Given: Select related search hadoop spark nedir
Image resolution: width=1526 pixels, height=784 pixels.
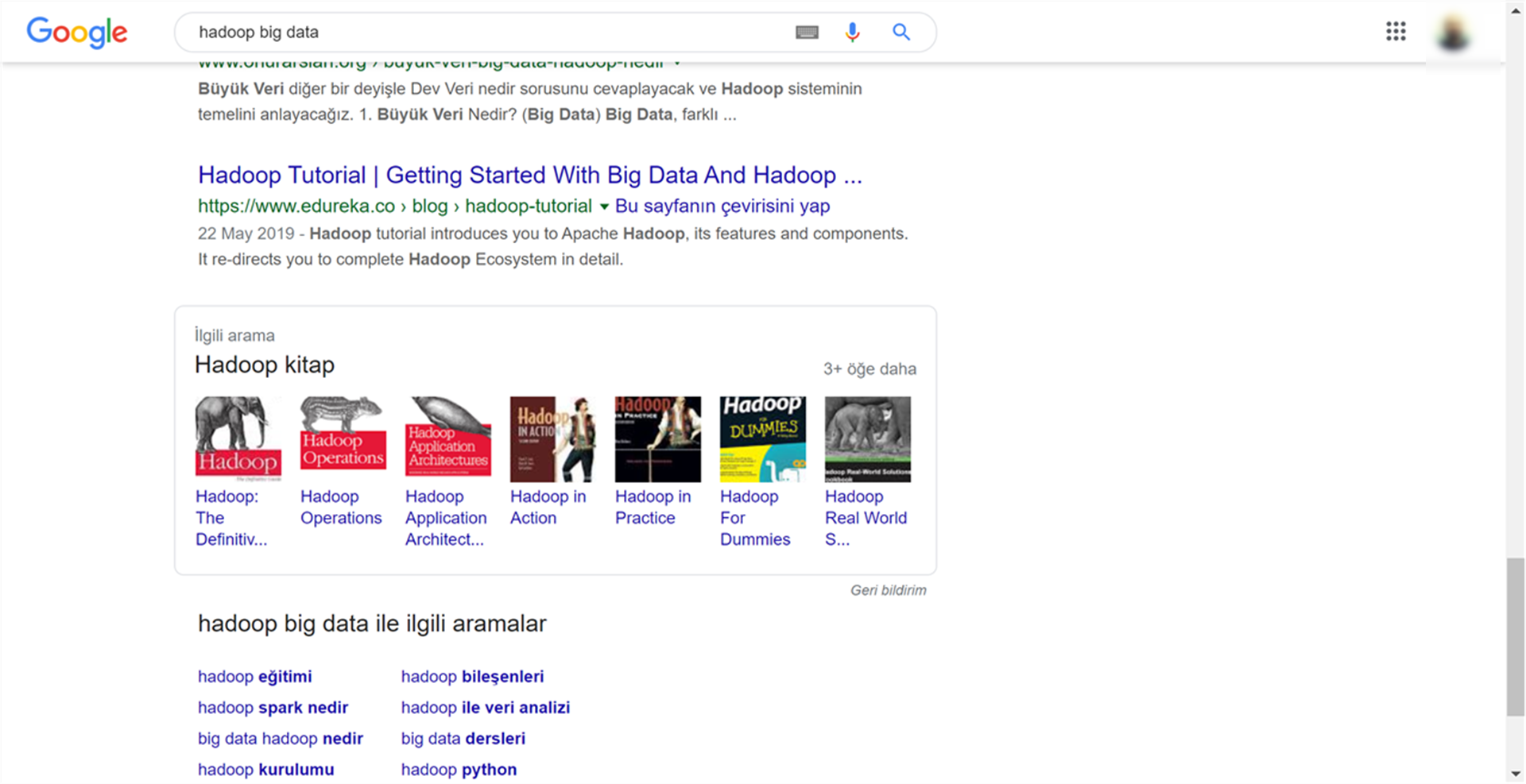Looking at the screenshot, I should [x=273, y=708].
